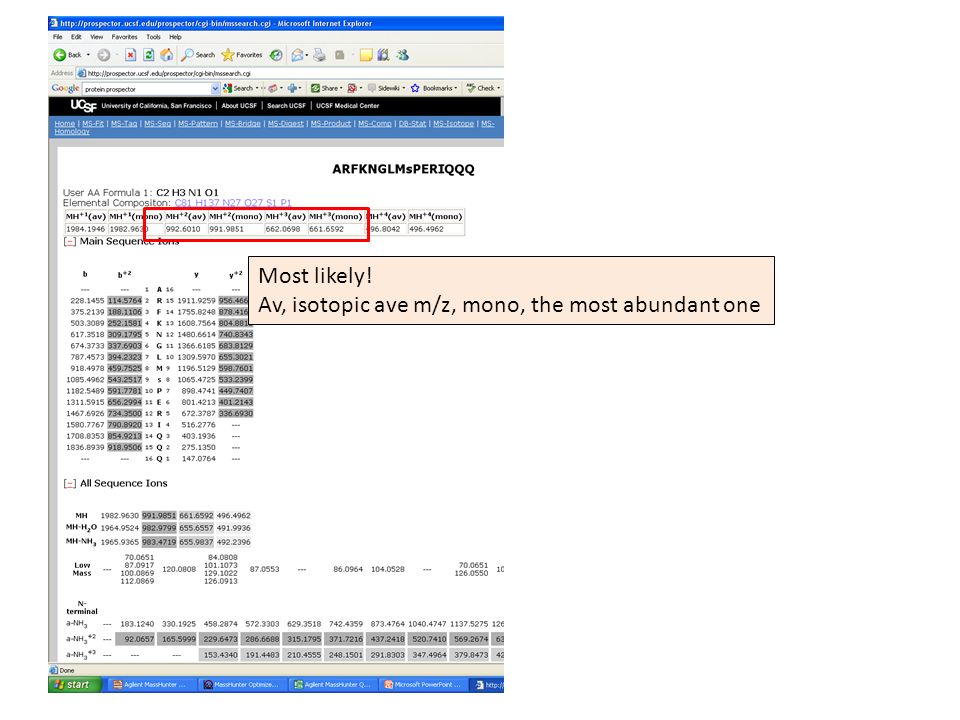The height and width of the screenshot is (720, 960).
Task: Select the MH+1(av) value 1984.1946 cell
Action: tap(86, 229)
